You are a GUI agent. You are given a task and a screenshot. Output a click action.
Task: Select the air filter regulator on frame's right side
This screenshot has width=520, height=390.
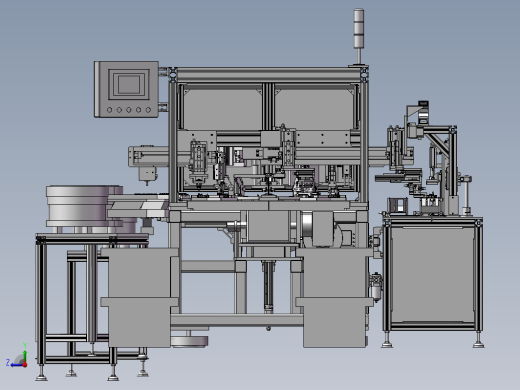click(x=376, y=286)
